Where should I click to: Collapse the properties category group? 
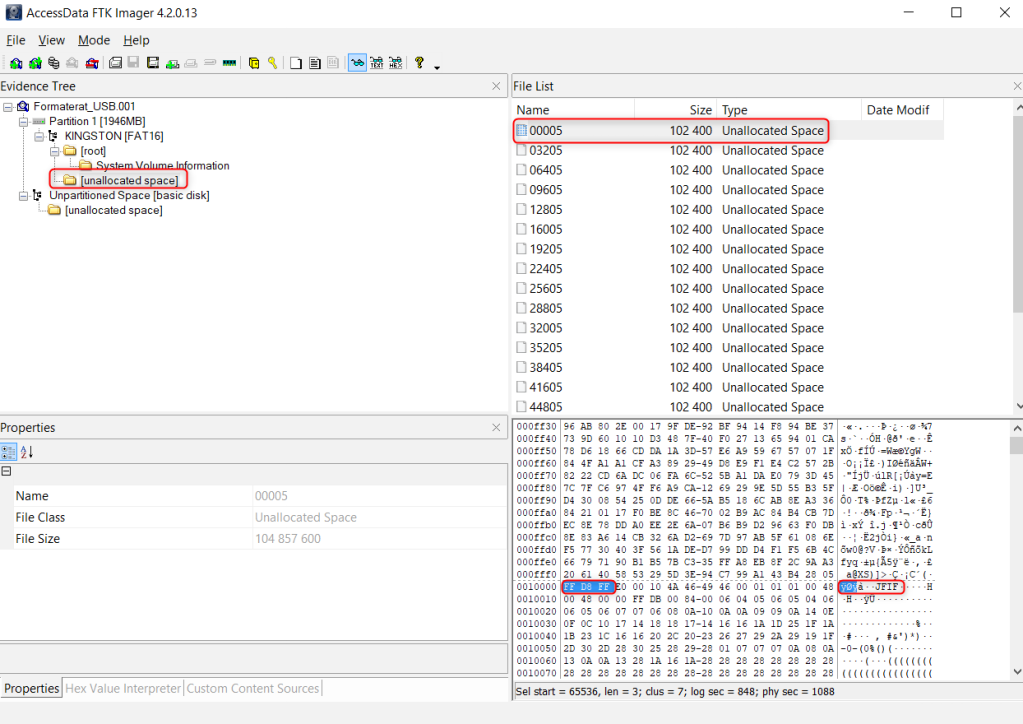[7, 472]
